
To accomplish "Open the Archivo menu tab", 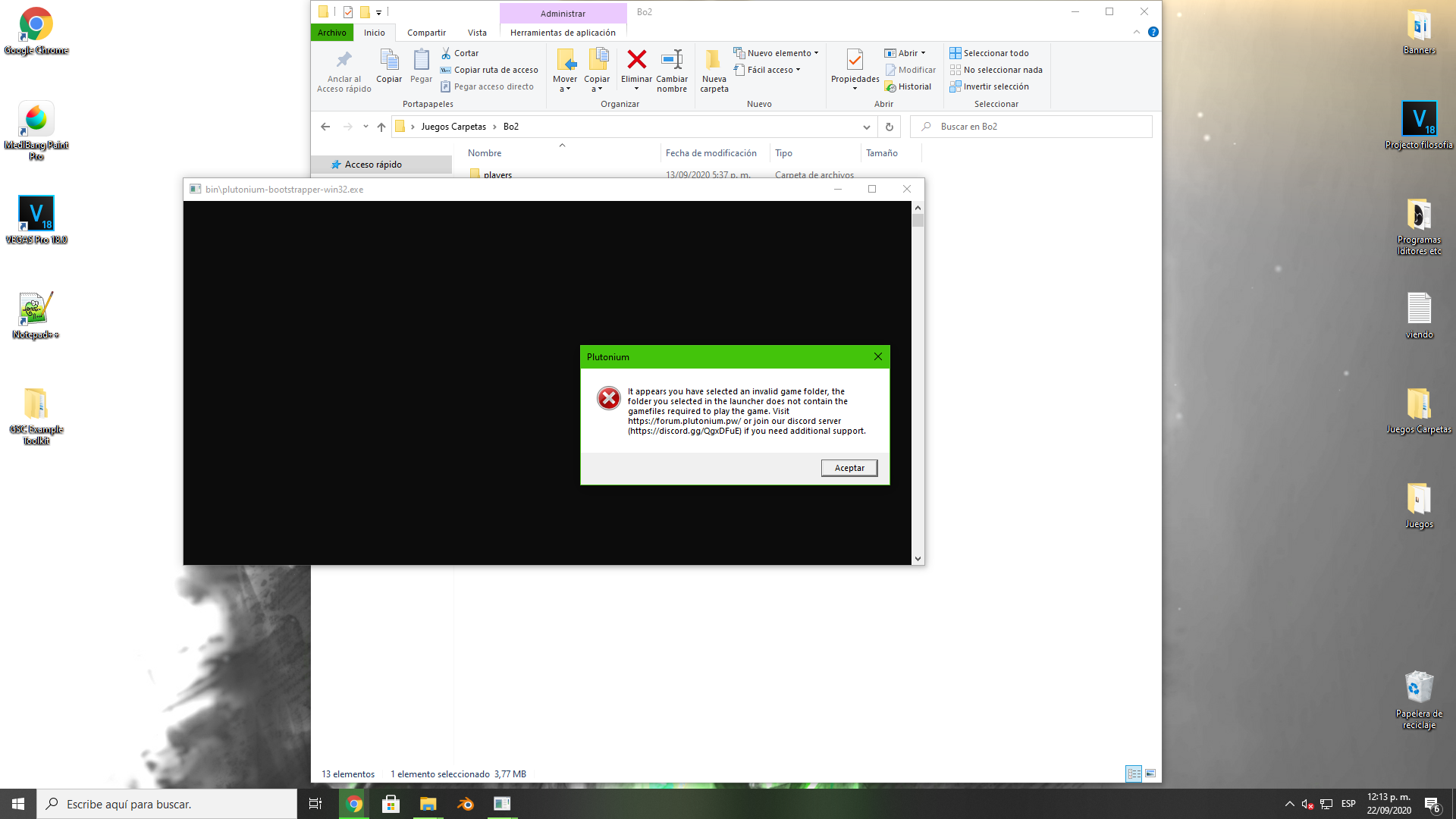I will [332, 33].
